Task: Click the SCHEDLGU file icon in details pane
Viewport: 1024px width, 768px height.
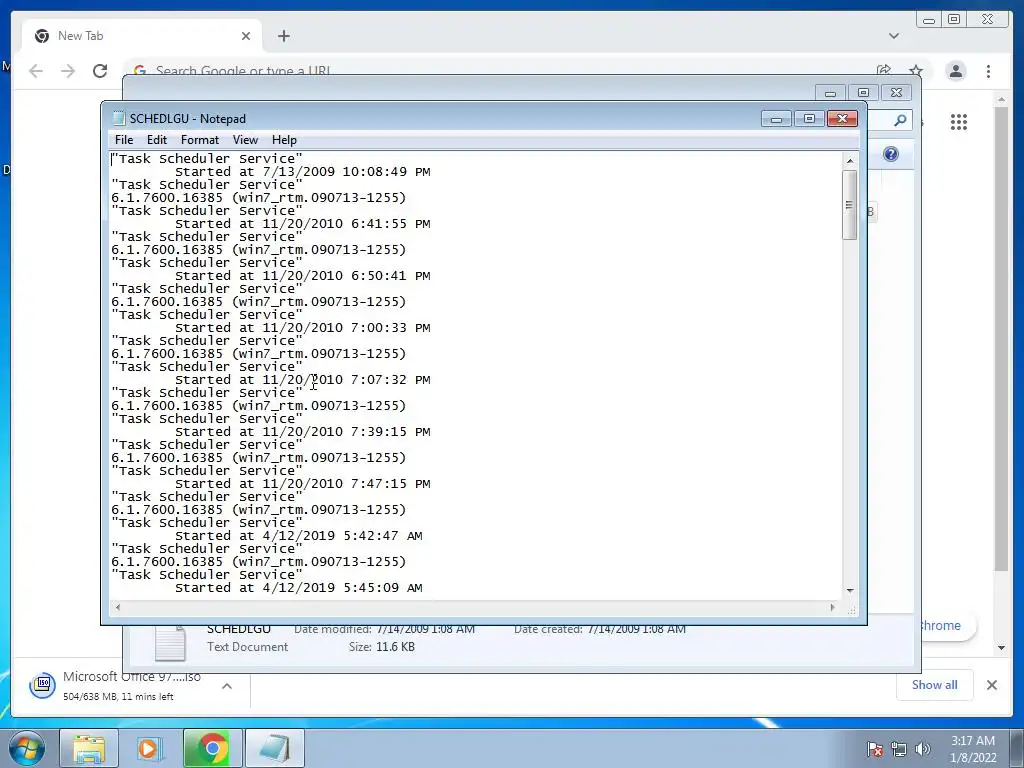Action: (170, 643)
